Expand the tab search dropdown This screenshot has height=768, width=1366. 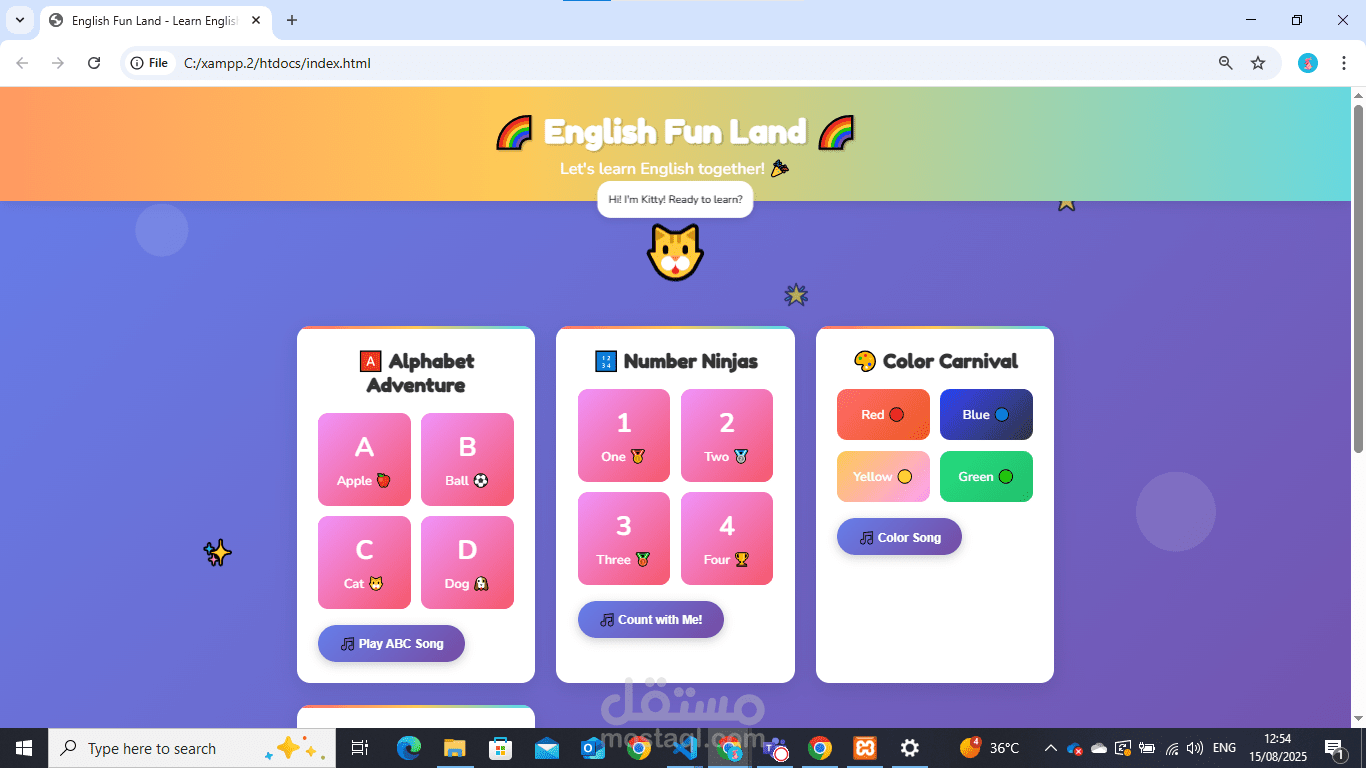(20, 20)
